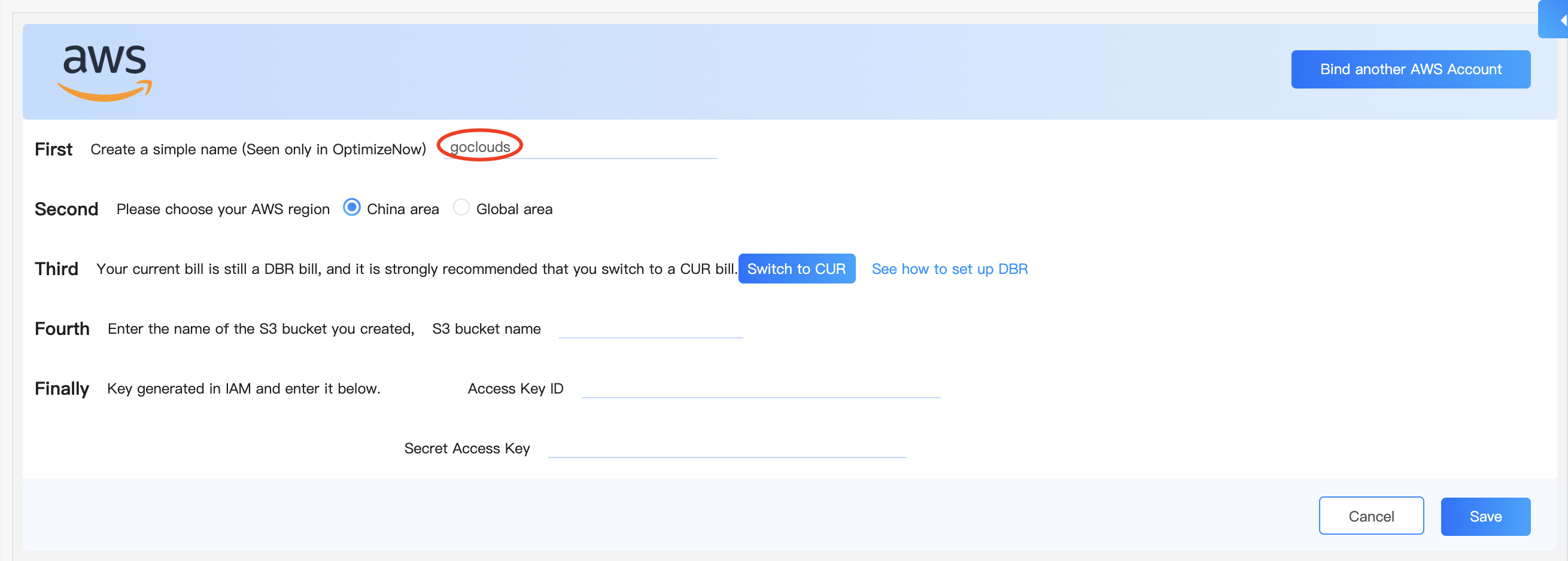Click the 'Third' step heading
The height and width of the screenshot is (561, 1568).
(57, 269)
